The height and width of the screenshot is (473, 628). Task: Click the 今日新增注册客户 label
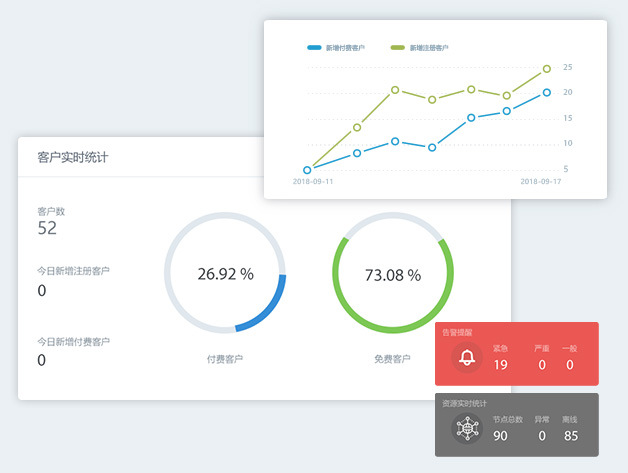(x=73, y=271)
